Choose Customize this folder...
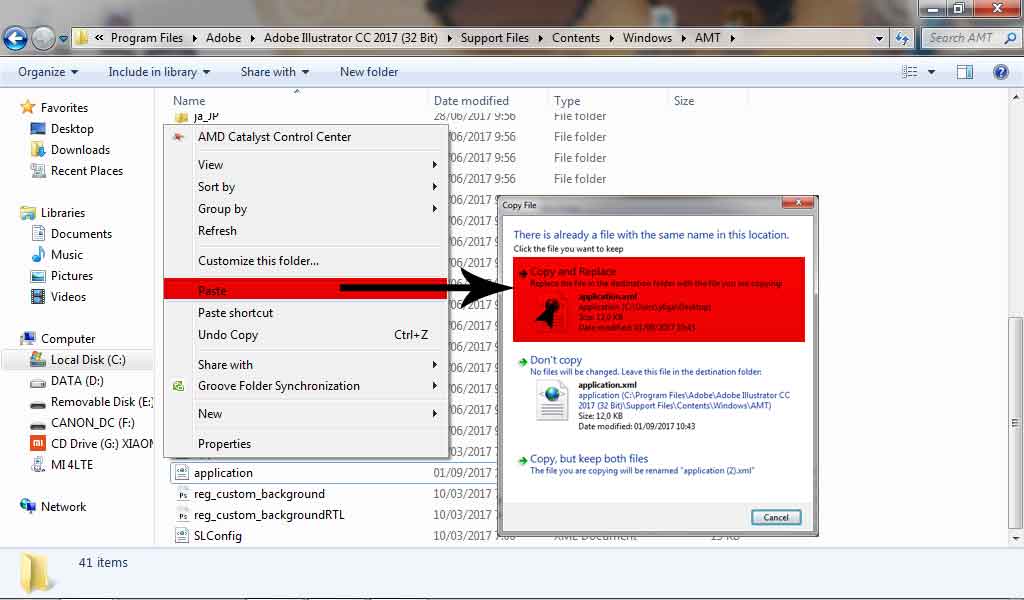Viewport: 1024px width, 600px height. 305,261
